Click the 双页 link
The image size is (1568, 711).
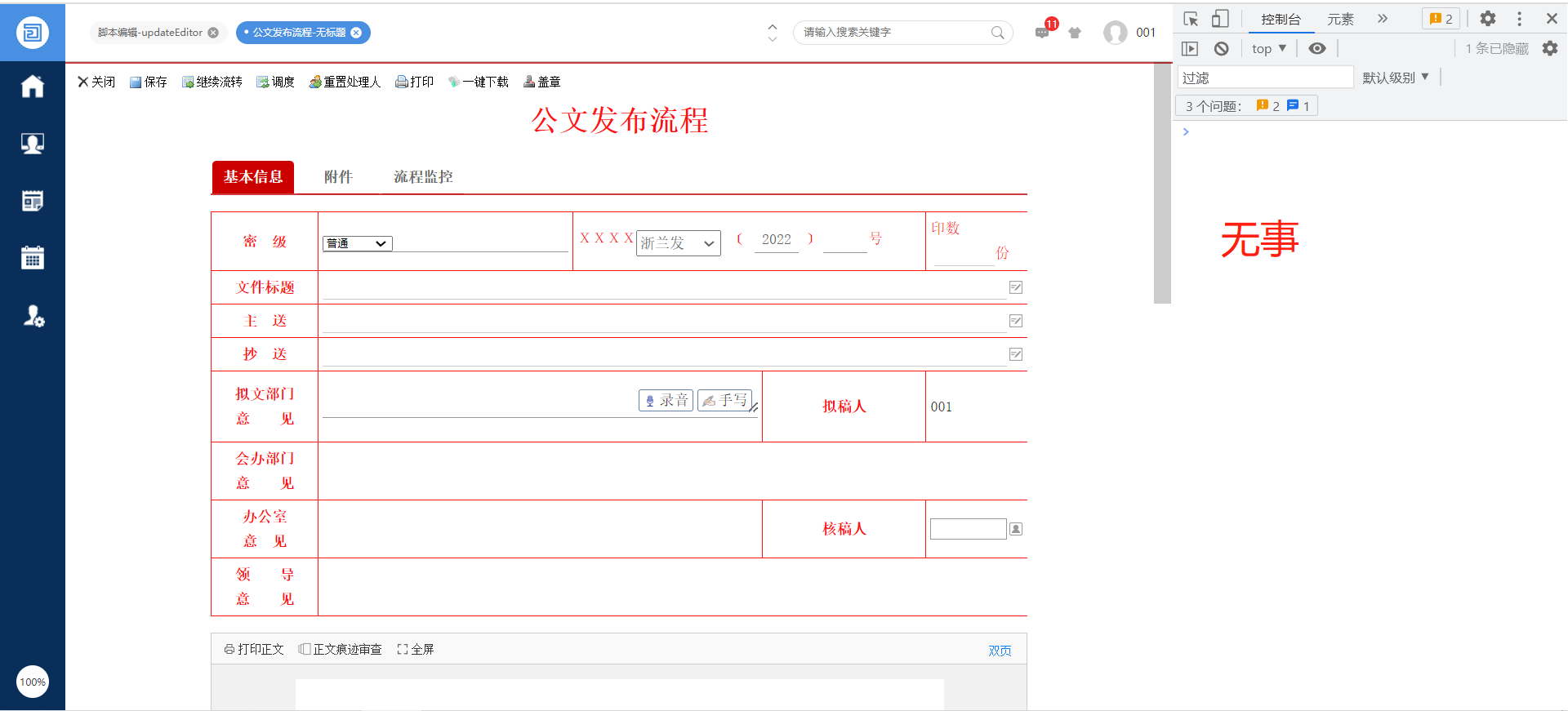1000,651
